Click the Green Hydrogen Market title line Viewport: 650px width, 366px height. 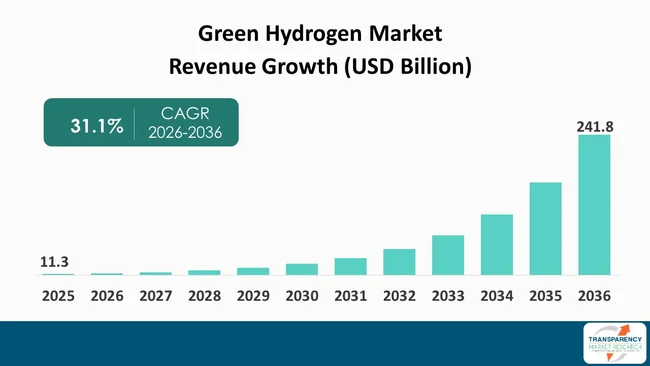pos(320,34)
